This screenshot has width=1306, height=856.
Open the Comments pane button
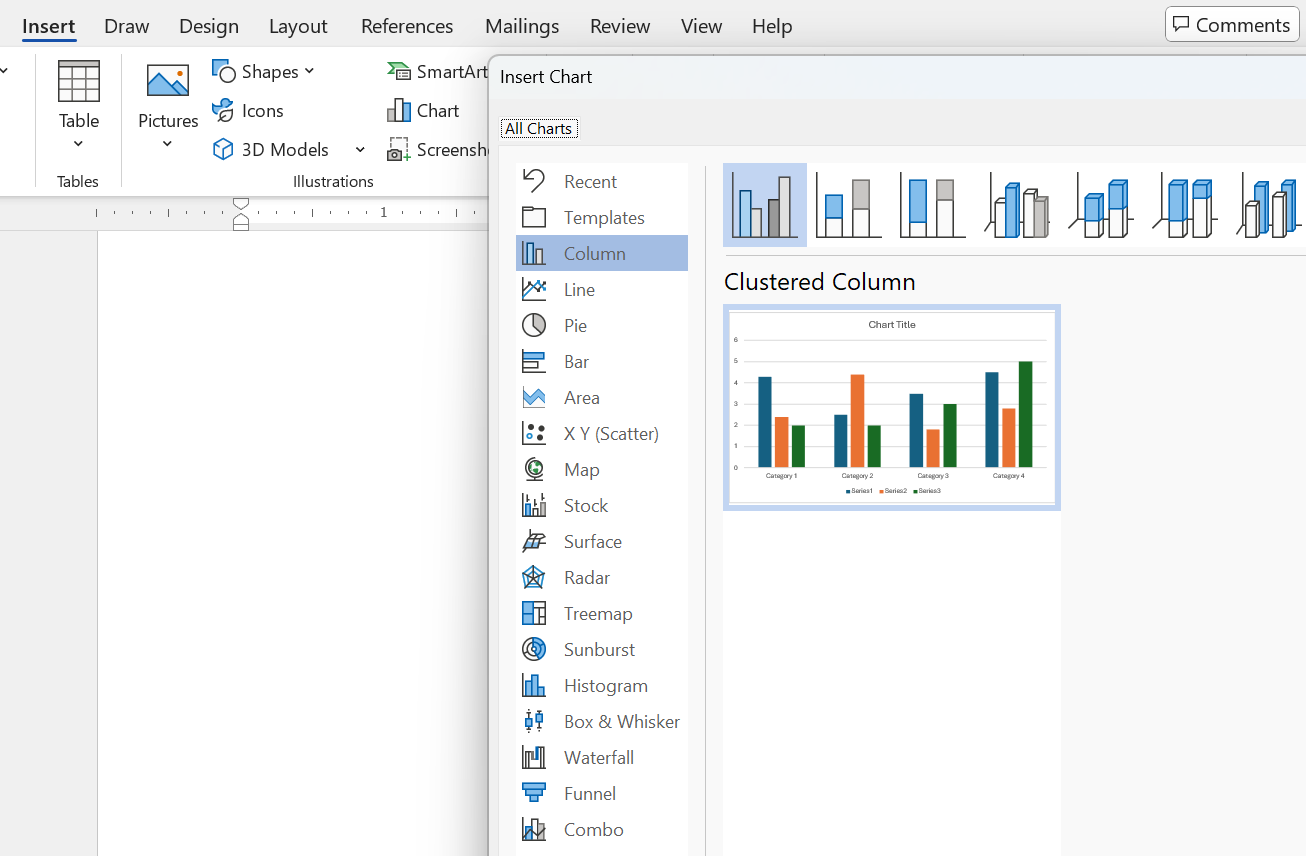[x=1232, y=24]
